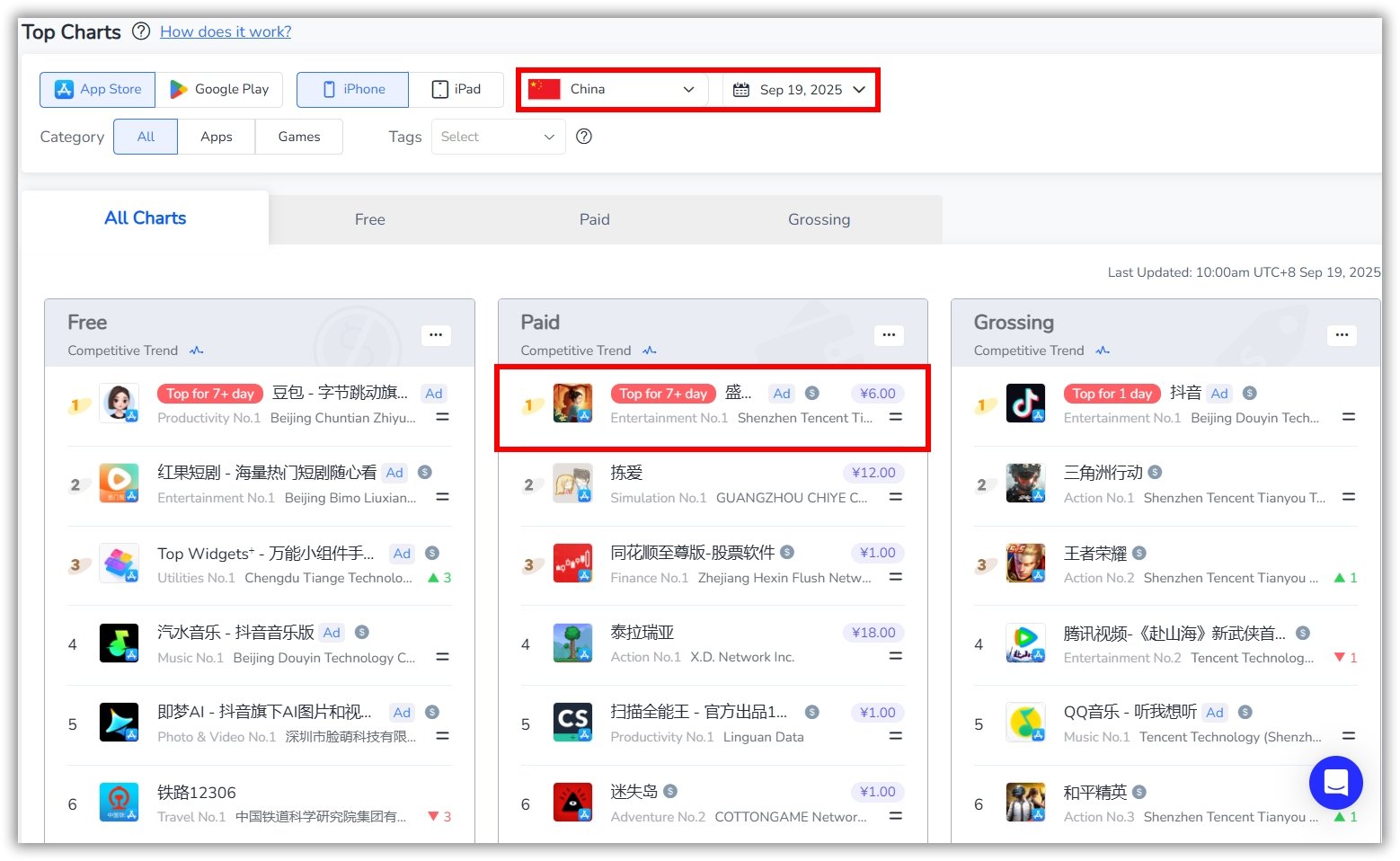Open the 拣爱 app icon

[x=572, y=484]
